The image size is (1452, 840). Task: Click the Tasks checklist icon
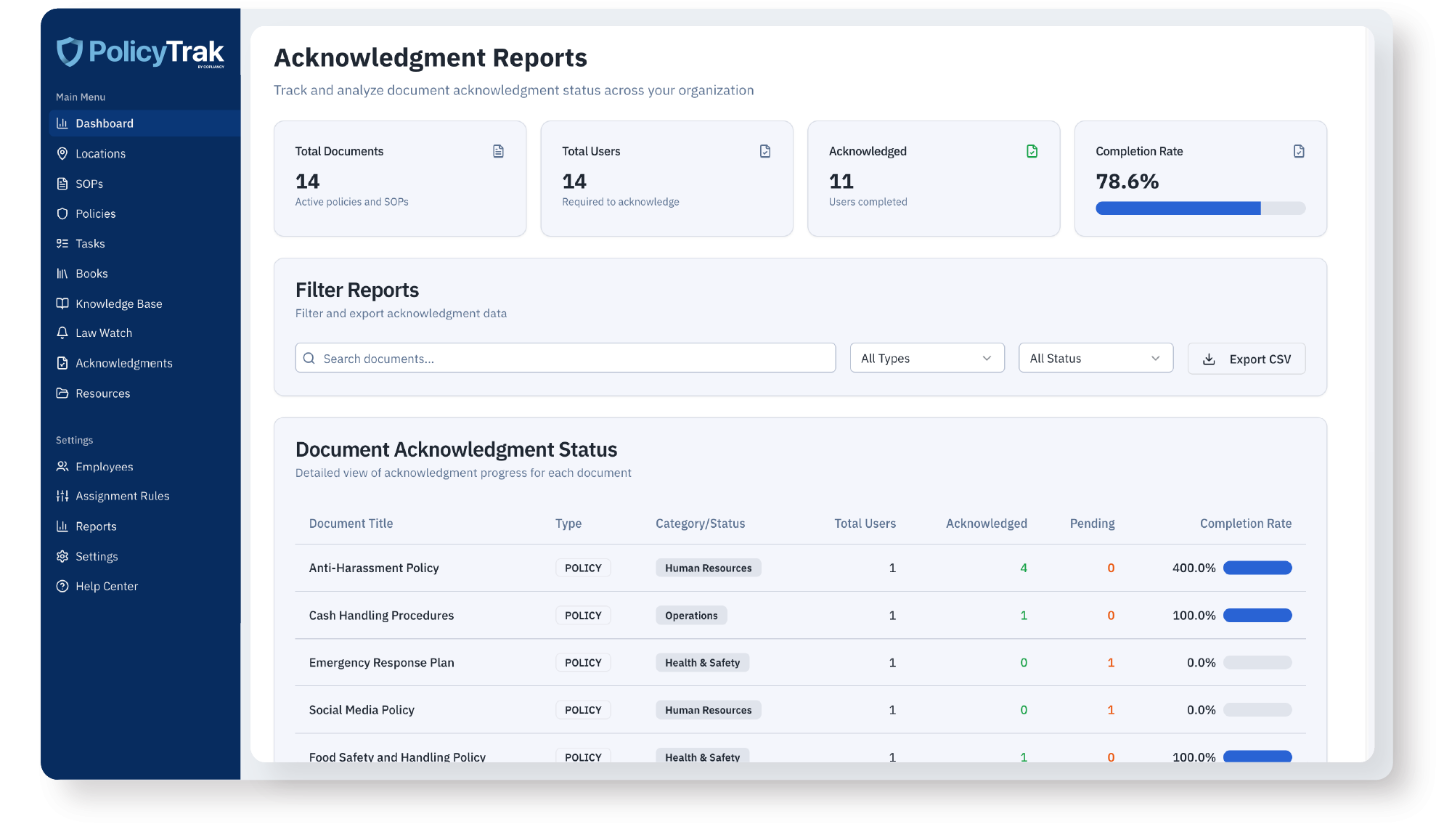62,243
